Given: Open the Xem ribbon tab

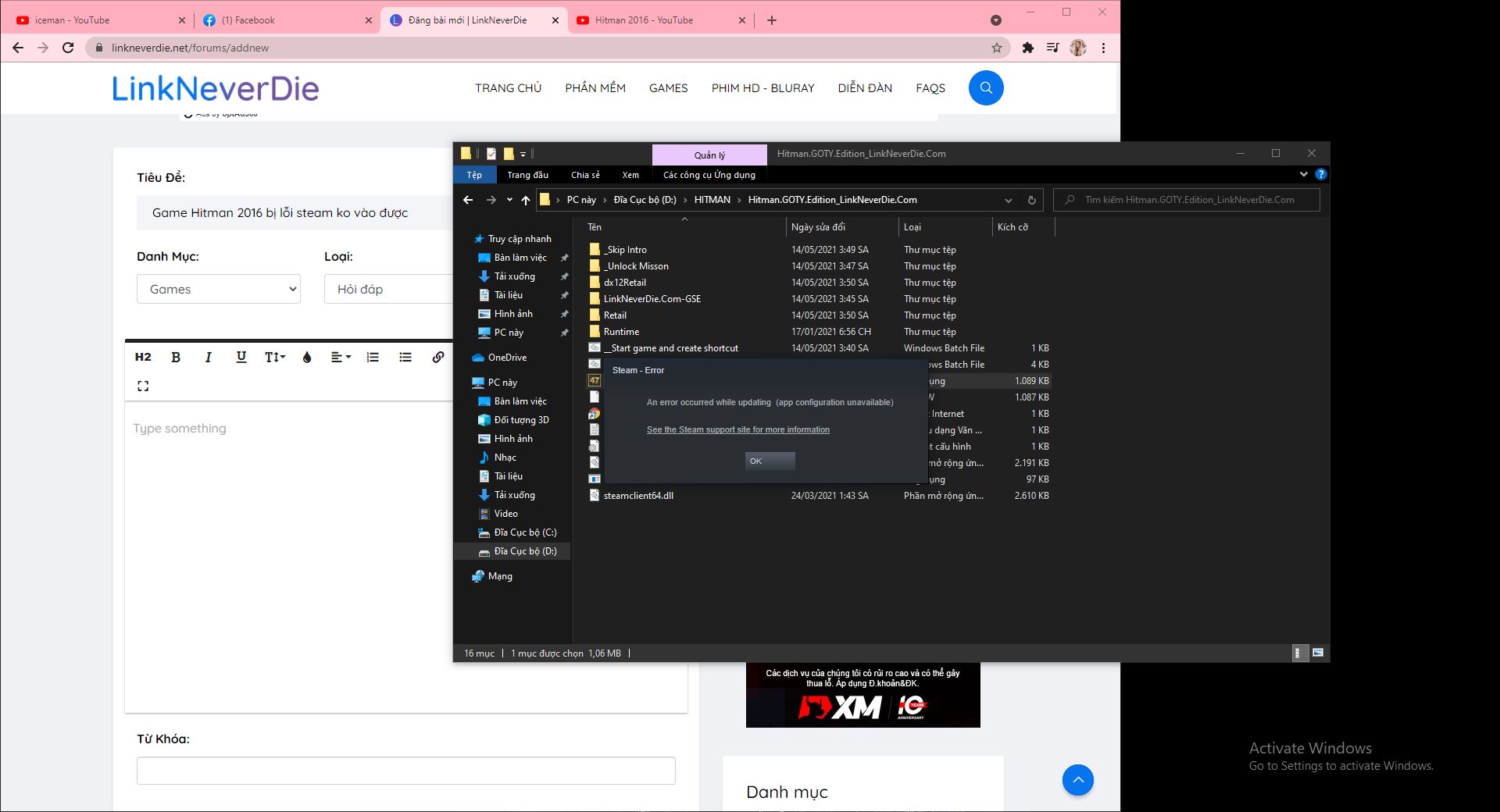Looking at the screenshot, I should (630, 175).
